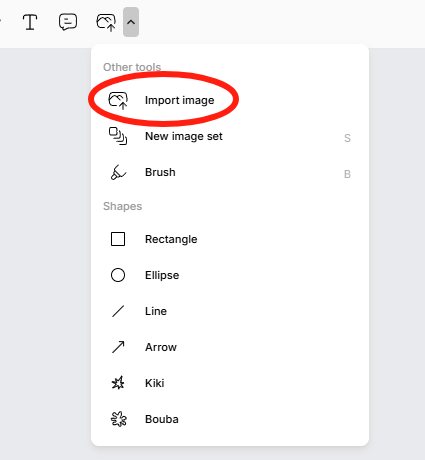This screenshot has height=460, width=425.
Task: Choose Import image from menu
Action: tap(230, 100)
